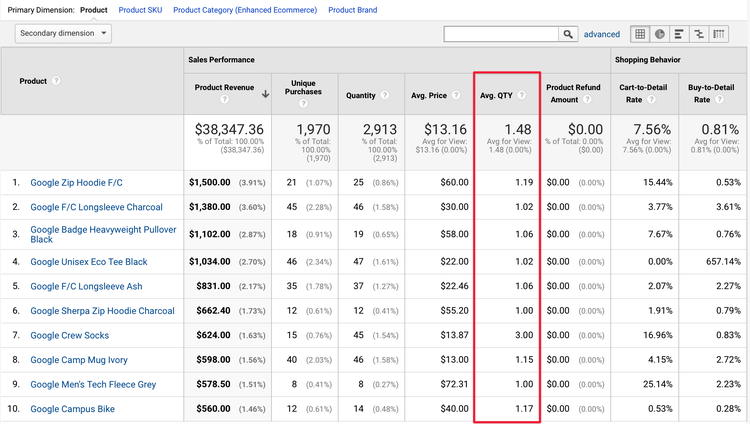Select Product Brand primary dimension

(x=353, y=10)
